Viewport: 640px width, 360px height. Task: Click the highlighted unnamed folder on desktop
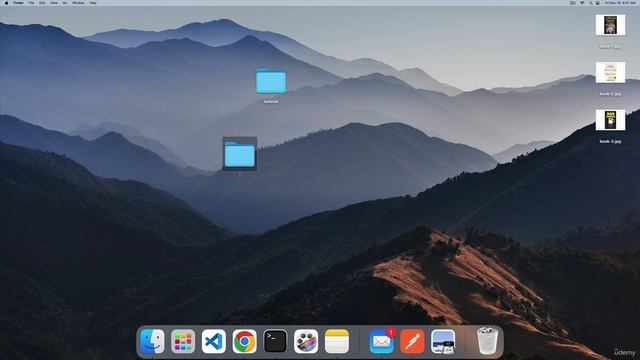tap(240, 154)
